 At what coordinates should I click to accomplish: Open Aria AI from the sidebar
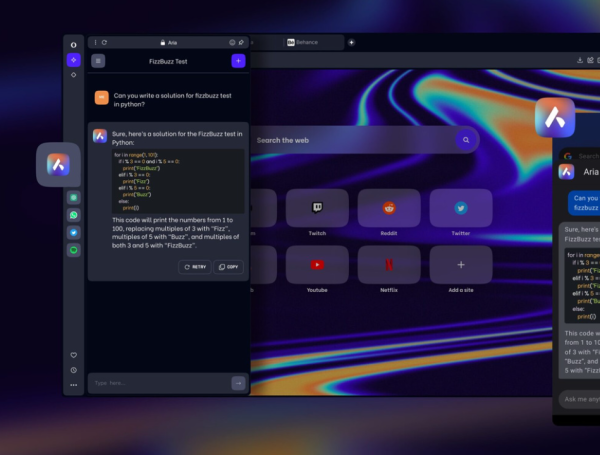click(73, 60)
